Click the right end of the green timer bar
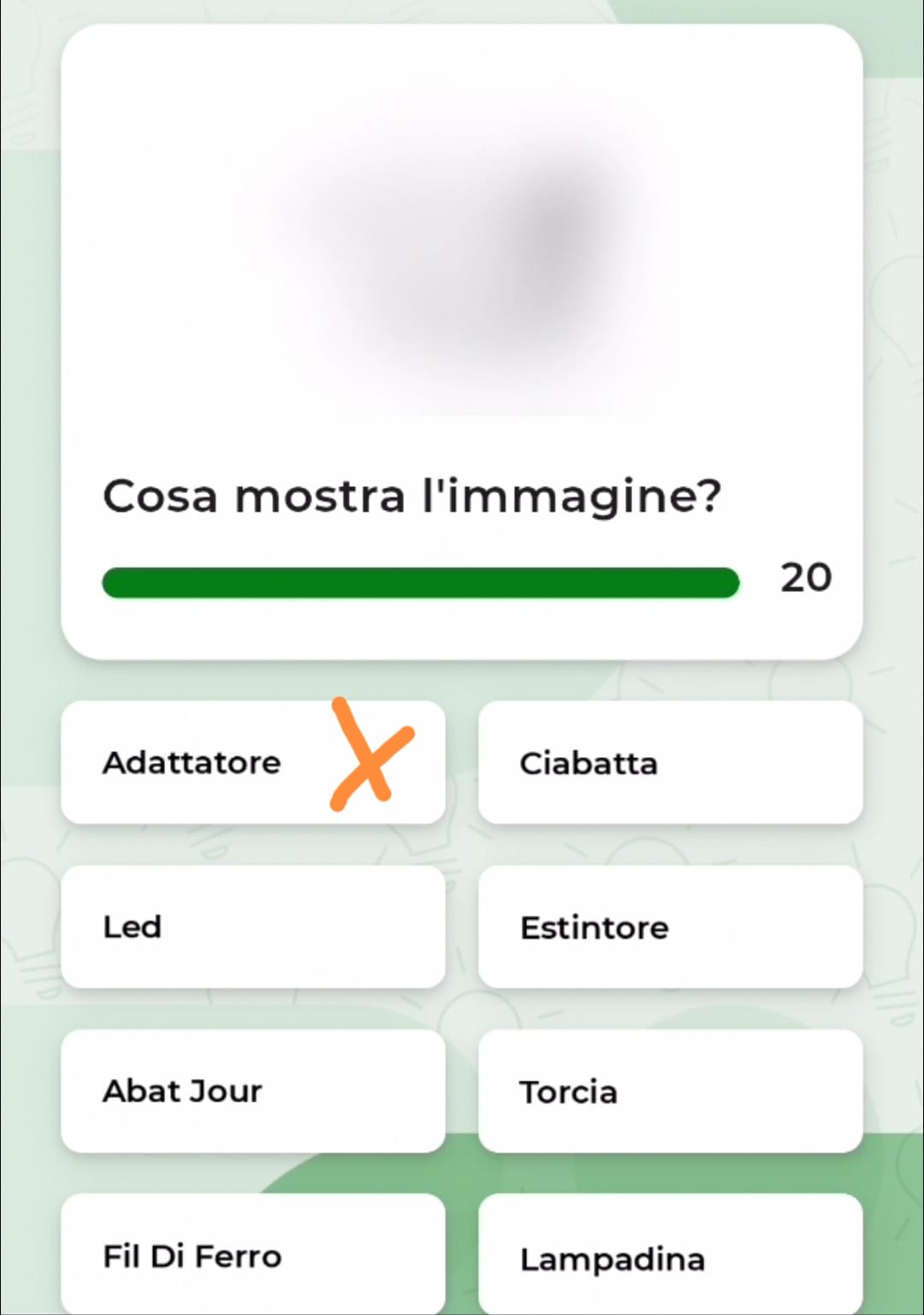This screenshot has width=924, height=1315. [727, 583]
